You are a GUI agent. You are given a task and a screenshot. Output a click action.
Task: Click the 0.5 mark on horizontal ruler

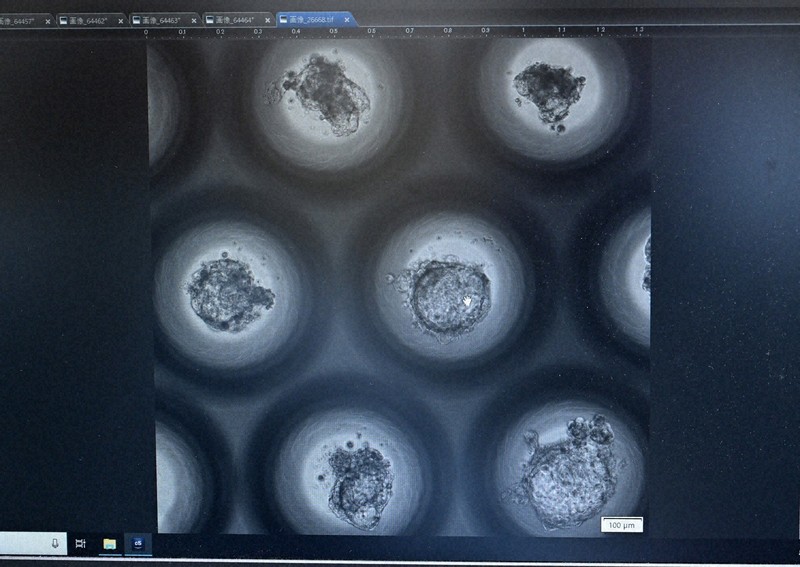click(x=333, y=31)
